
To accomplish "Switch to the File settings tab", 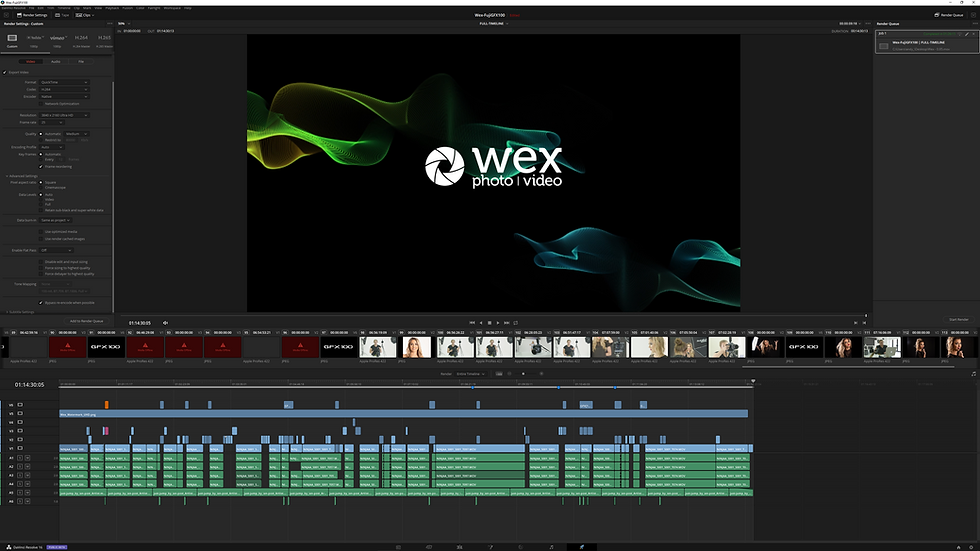I will (81, 62).
